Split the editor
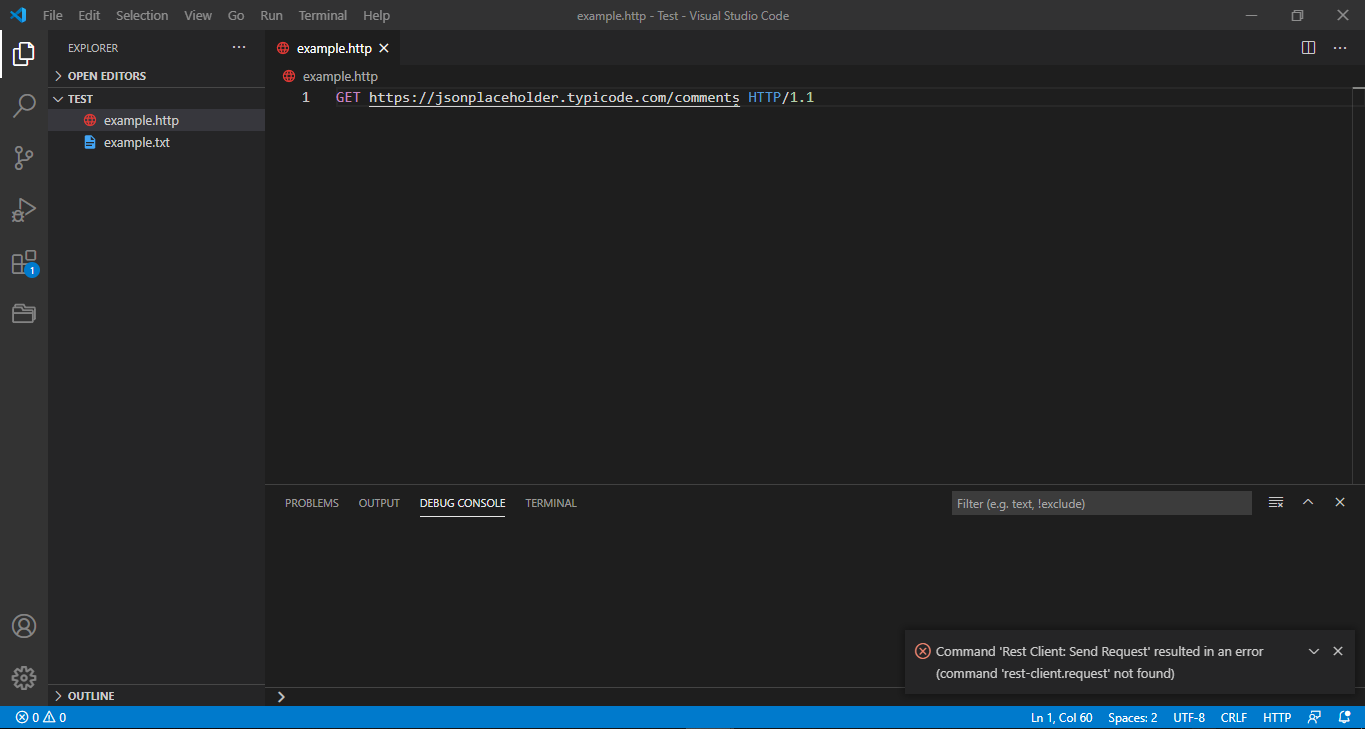 pos(1308,47)
